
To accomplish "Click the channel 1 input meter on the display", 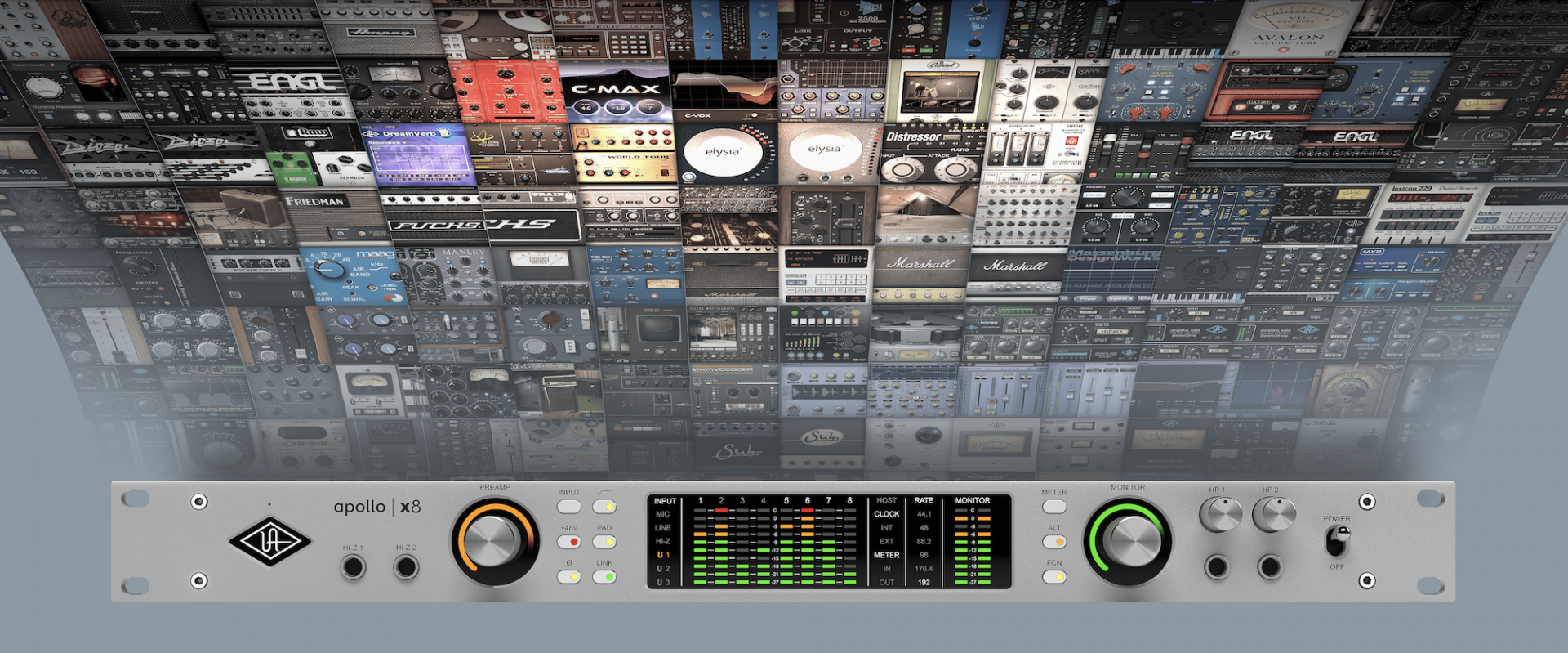I will 700,546.
